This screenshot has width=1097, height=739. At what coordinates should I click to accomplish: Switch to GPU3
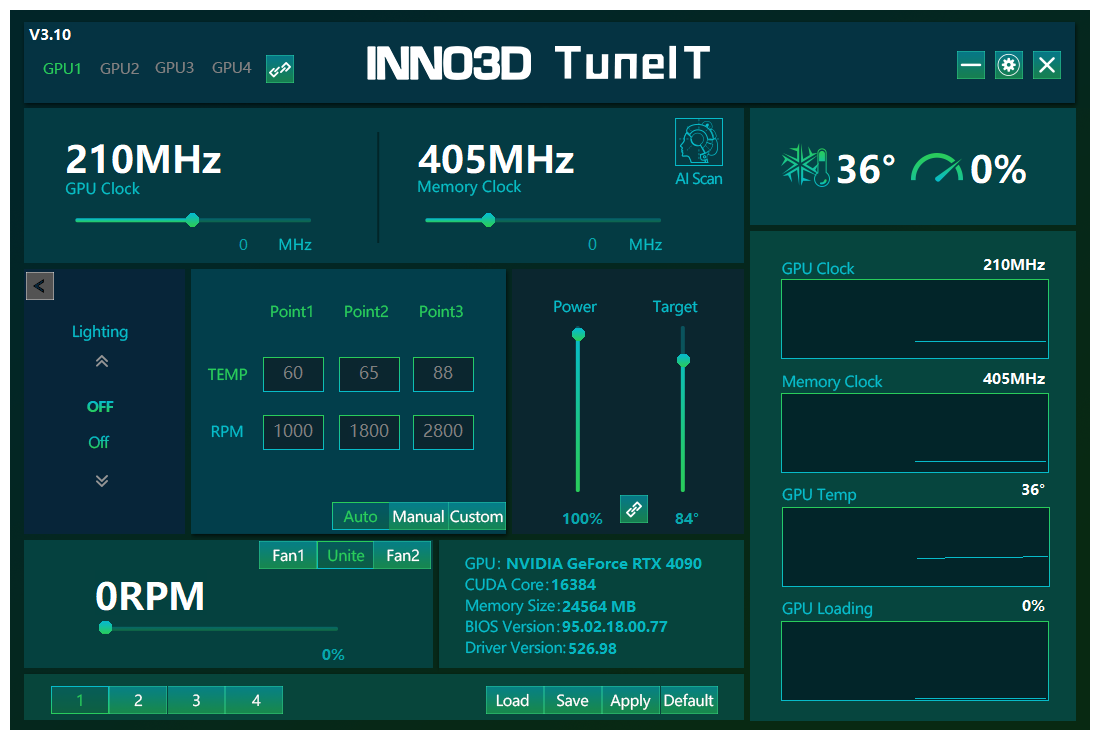[174, 68]
